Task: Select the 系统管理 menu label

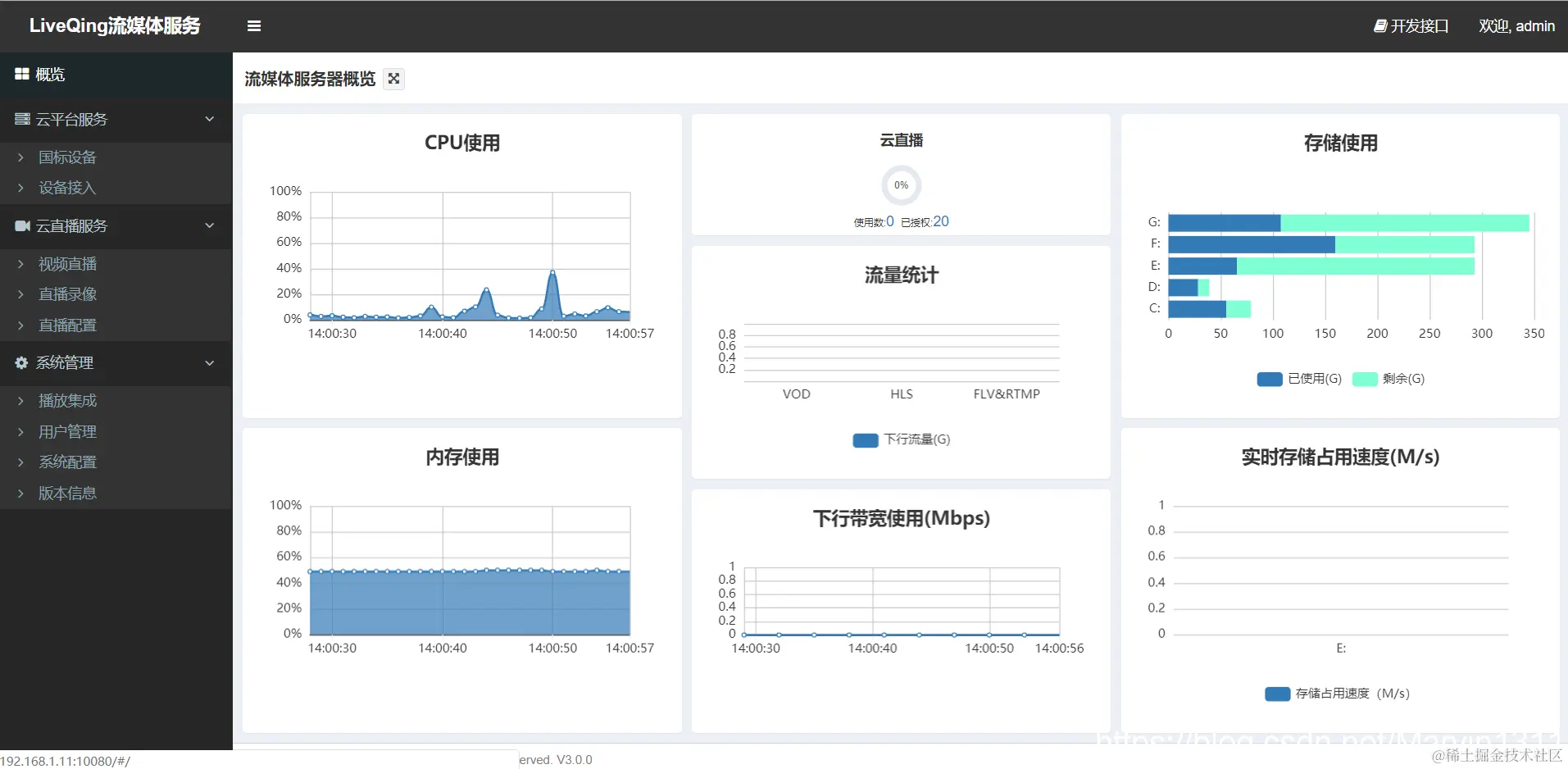Action: pos(65,362)
